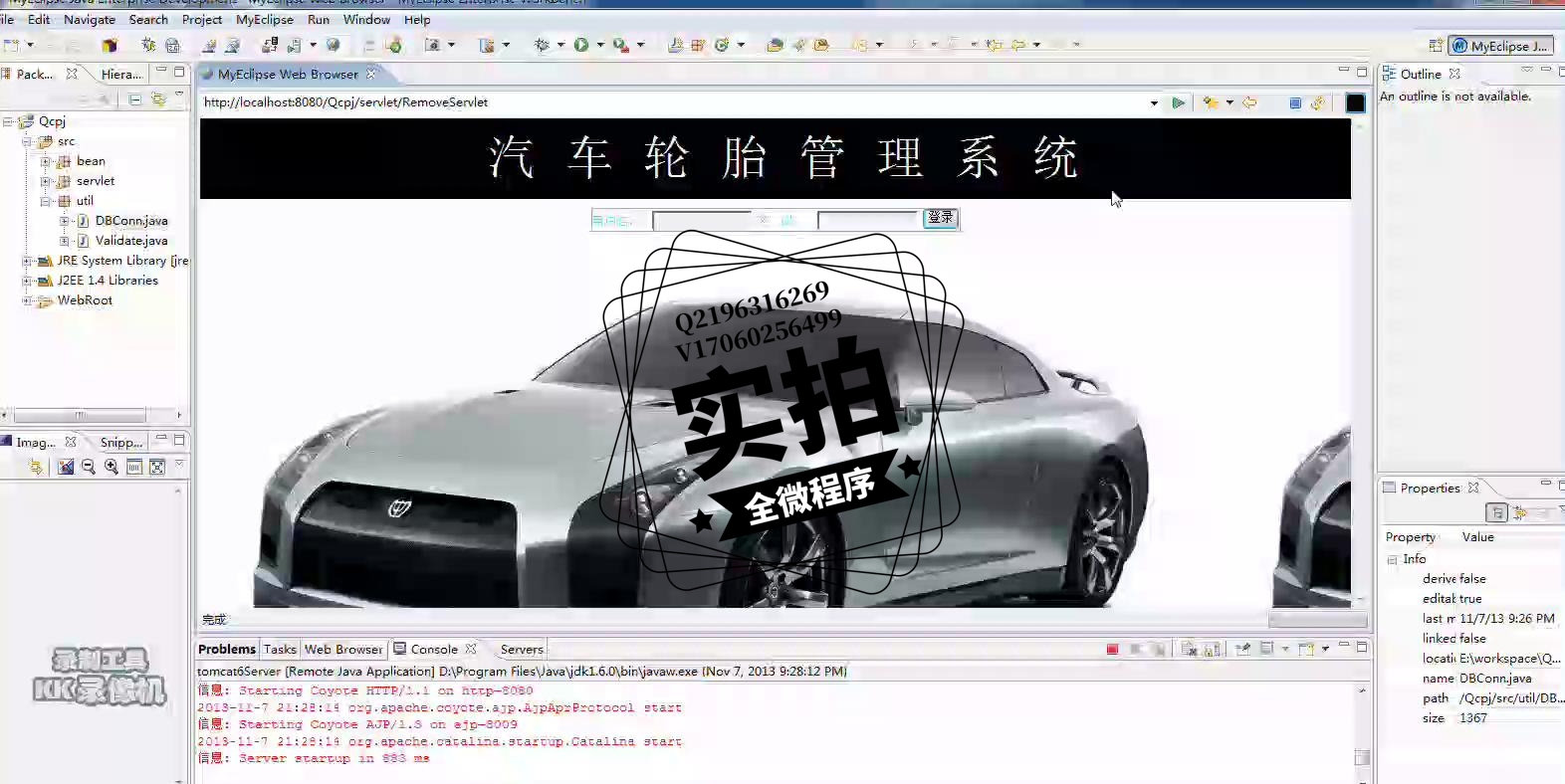Viewport: 1565px width, 784px height.
Task: Click the browser Refresh icon
Action: pyautogui.click(x=1318, y=102)
